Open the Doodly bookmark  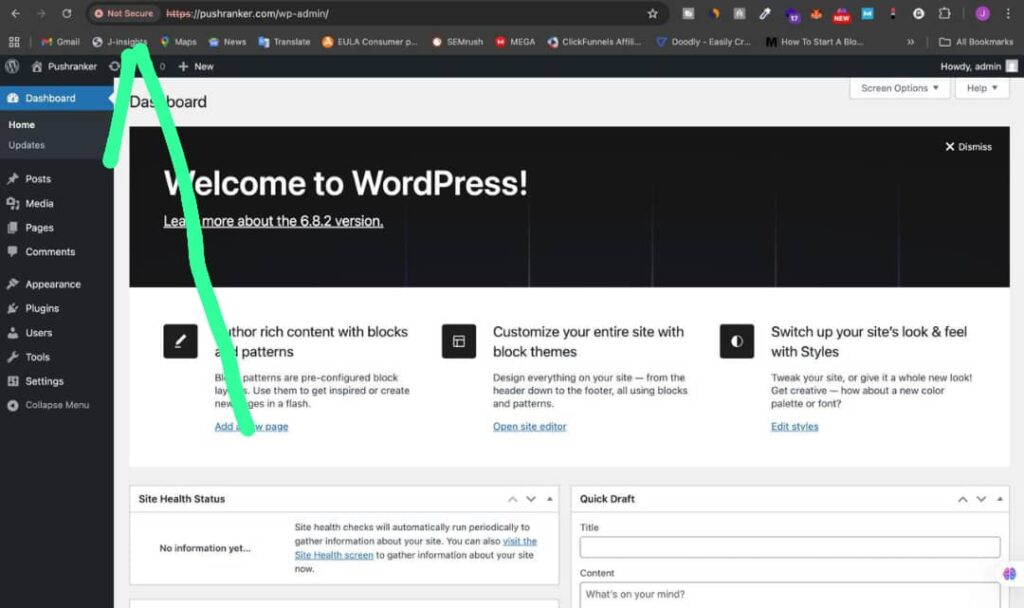pos(704,42)
